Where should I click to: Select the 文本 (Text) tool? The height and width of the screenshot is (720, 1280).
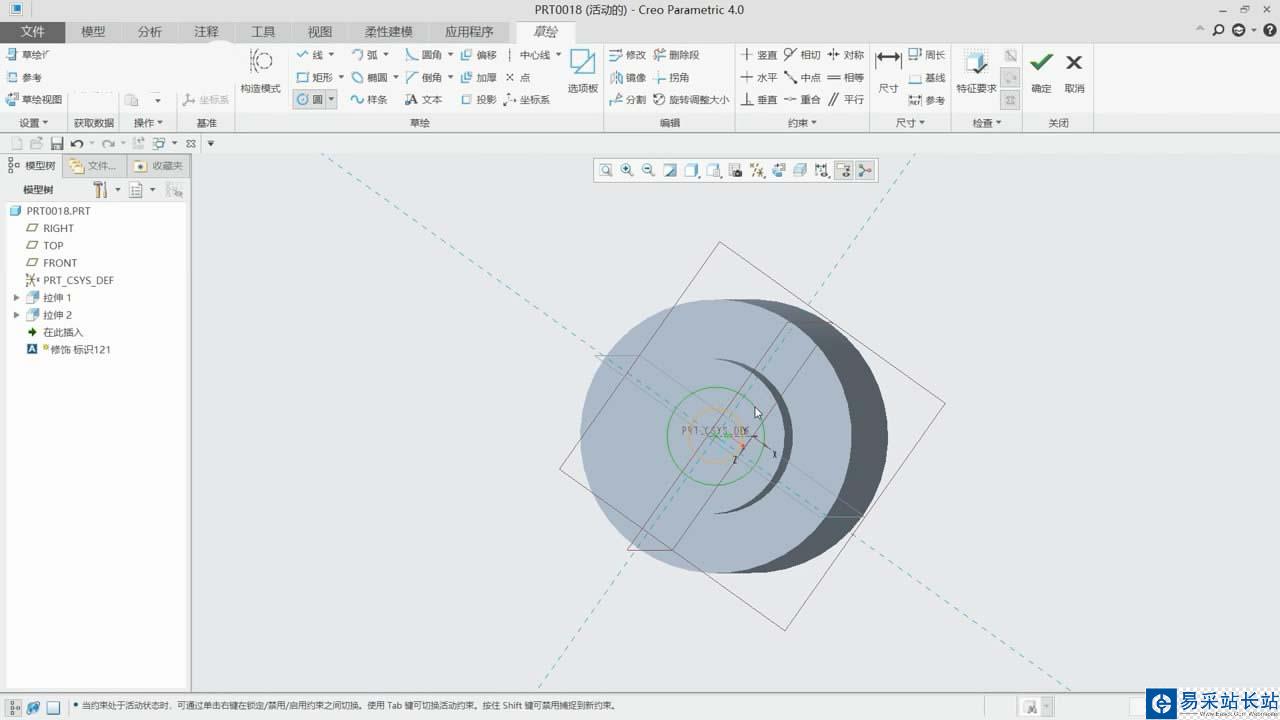click(x=424, y=99)
